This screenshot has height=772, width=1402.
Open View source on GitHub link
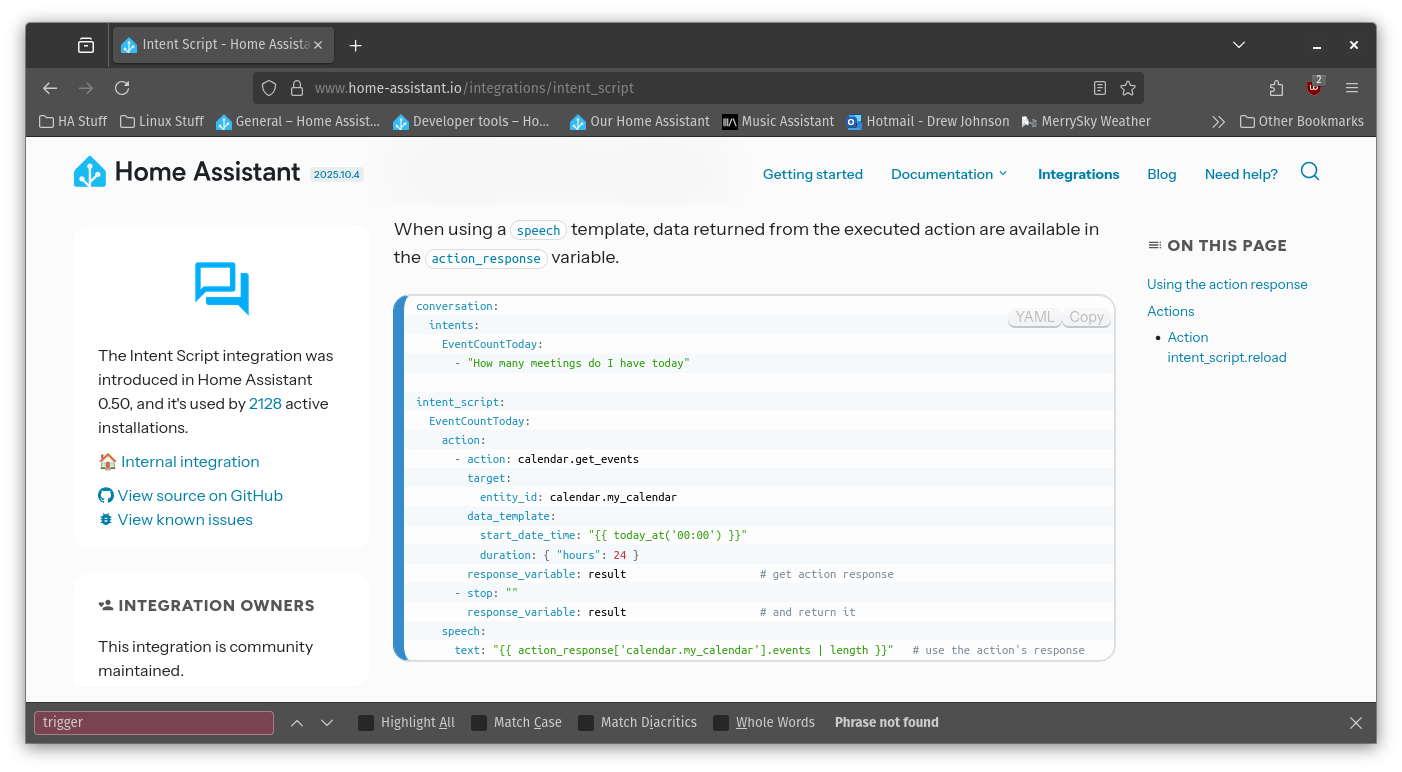pos(200,496)
